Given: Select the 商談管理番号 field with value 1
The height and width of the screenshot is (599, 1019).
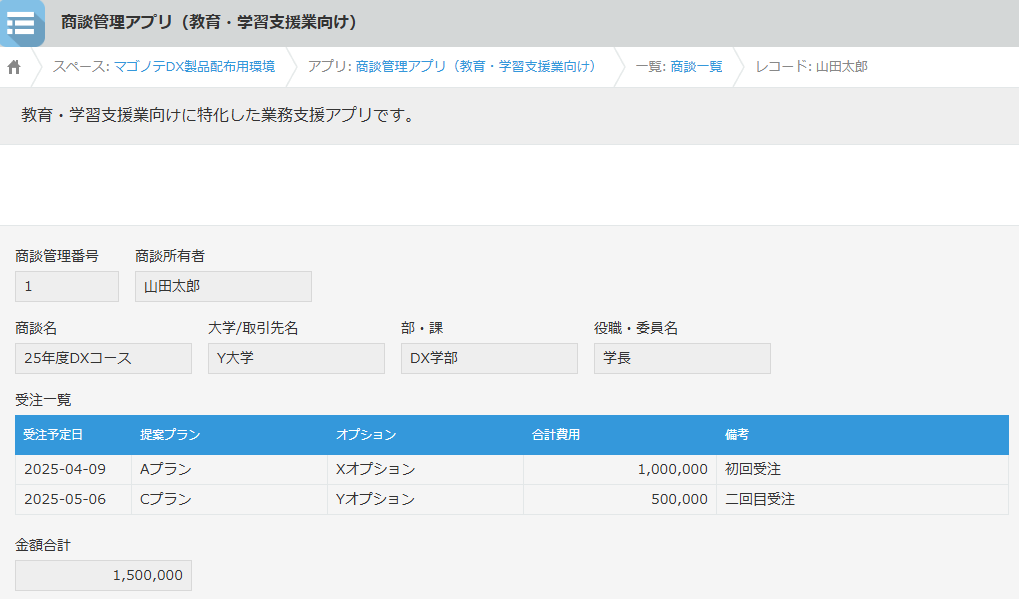Looking at the screenshot, I should pyautogui.click(x=67, y=287).
